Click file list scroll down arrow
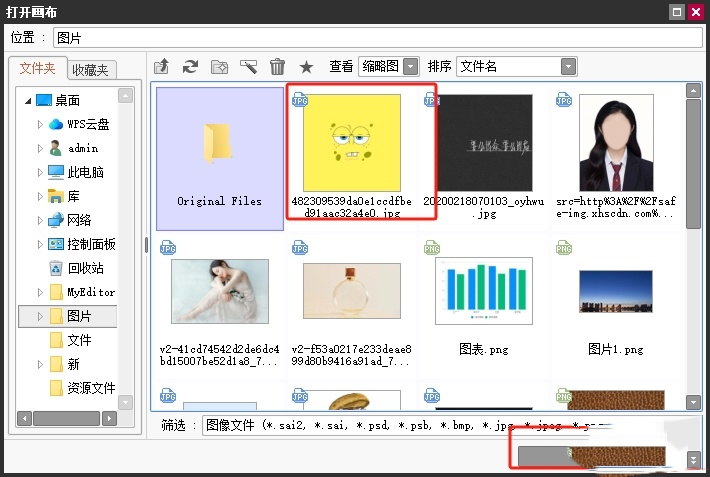This screenshot has width=710, height=477. (693, 402)
